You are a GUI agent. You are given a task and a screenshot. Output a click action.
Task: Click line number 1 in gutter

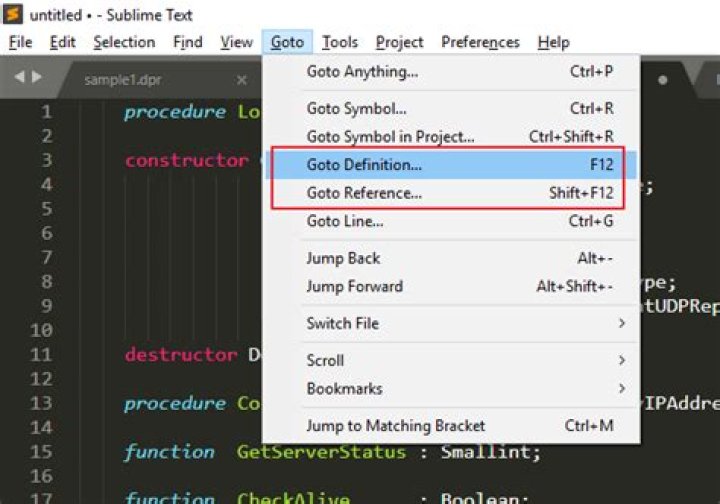46,112
